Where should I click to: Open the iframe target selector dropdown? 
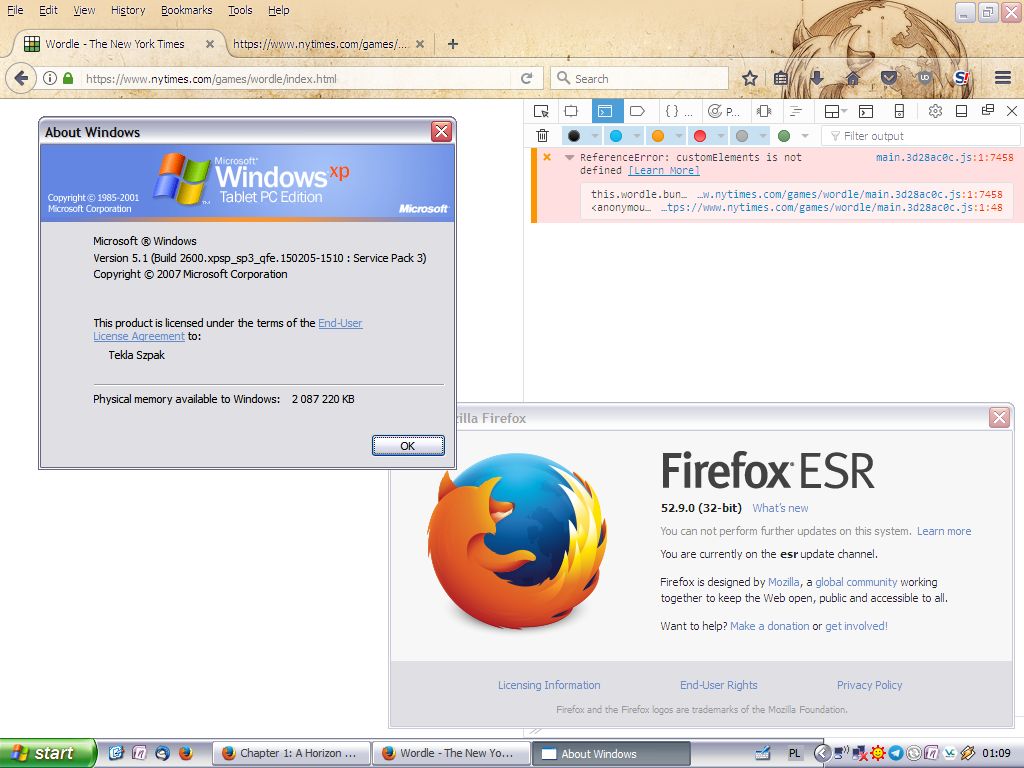(835, 111)
